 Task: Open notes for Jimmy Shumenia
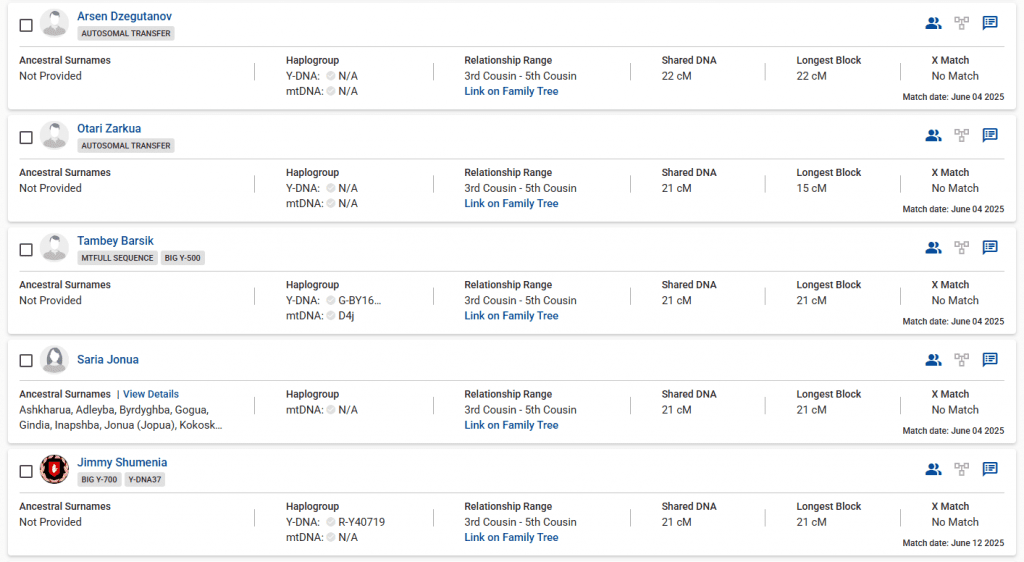(990, 468)
